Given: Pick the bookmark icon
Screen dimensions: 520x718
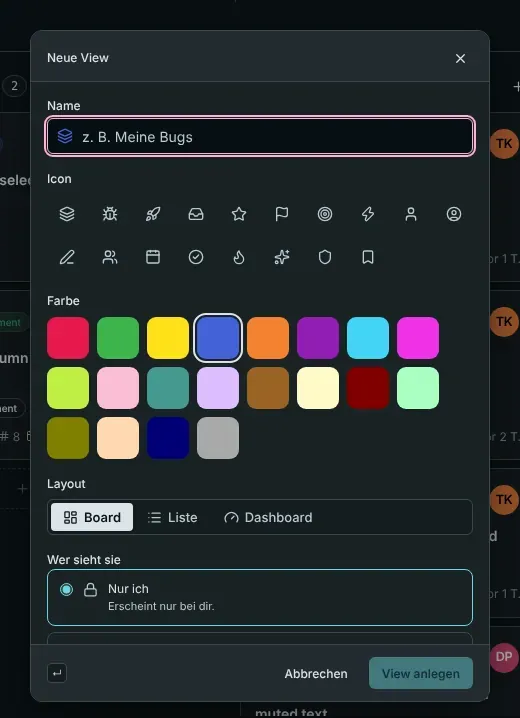Looking at the screenshot, I should pos(368,257).
